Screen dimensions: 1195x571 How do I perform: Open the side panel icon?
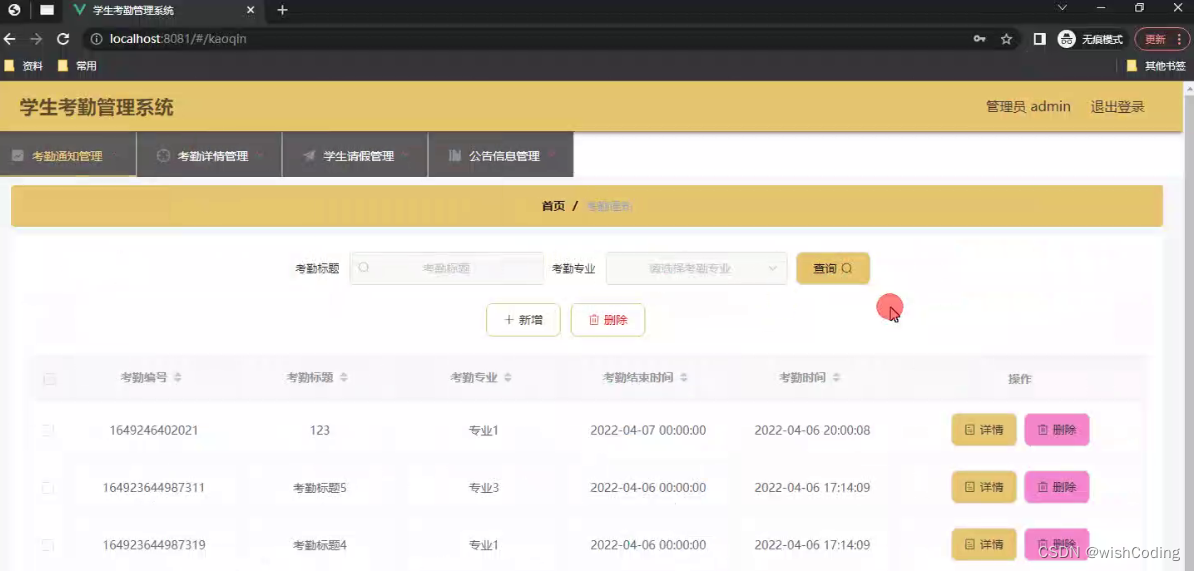[x=1039, y=39]
